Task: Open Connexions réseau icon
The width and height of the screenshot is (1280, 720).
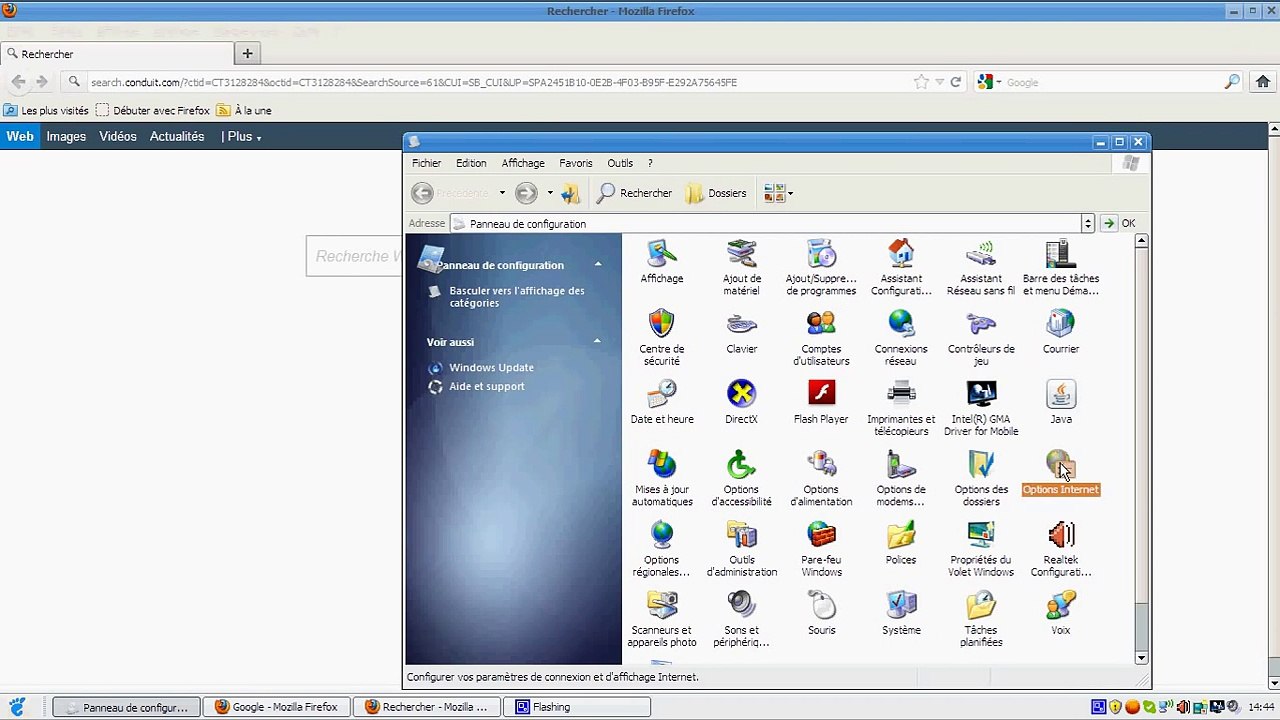Action: [x=901, y=337]
